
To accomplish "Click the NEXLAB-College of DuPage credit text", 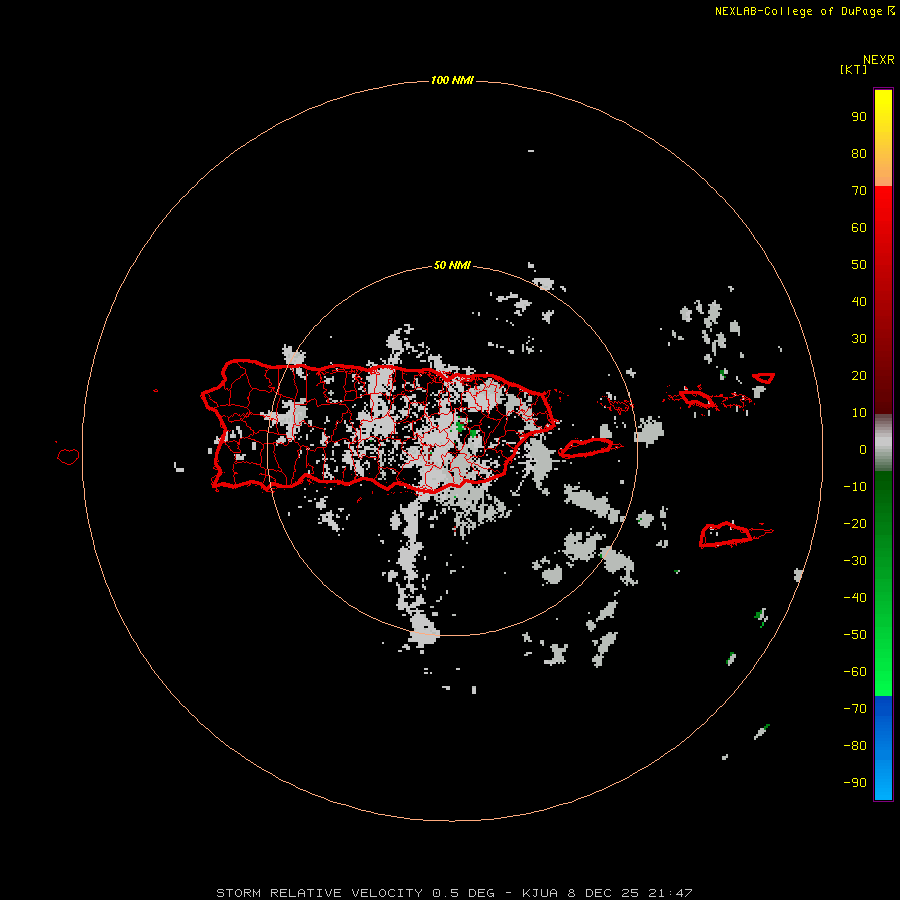I will (x=804, y=11).
